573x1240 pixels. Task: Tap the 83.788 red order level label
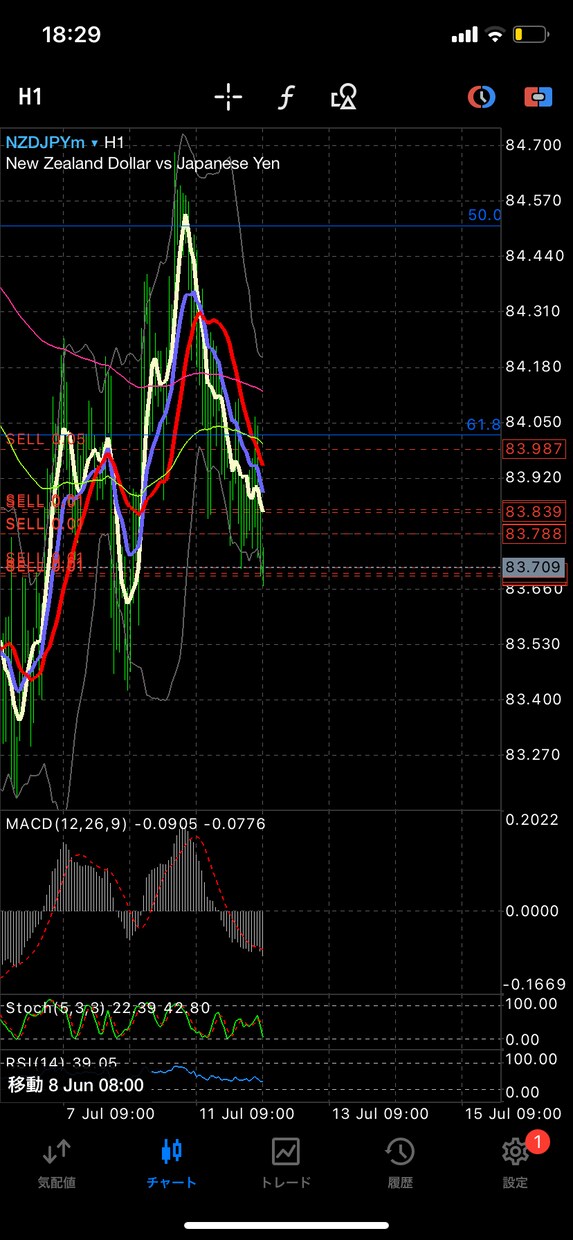[535, 533]
